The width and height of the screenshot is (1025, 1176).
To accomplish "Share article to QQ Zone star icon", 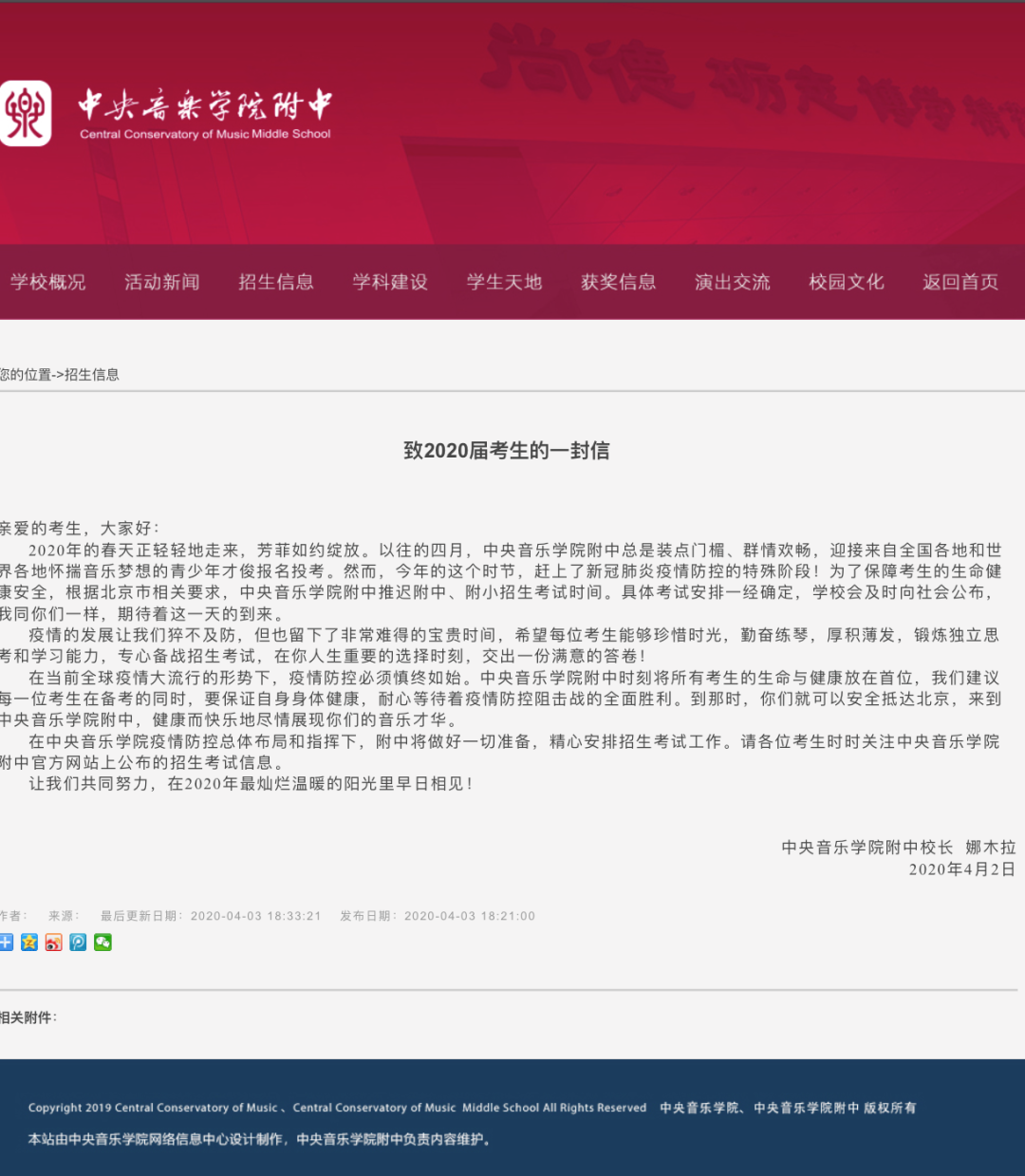I will tap(29, 942).
